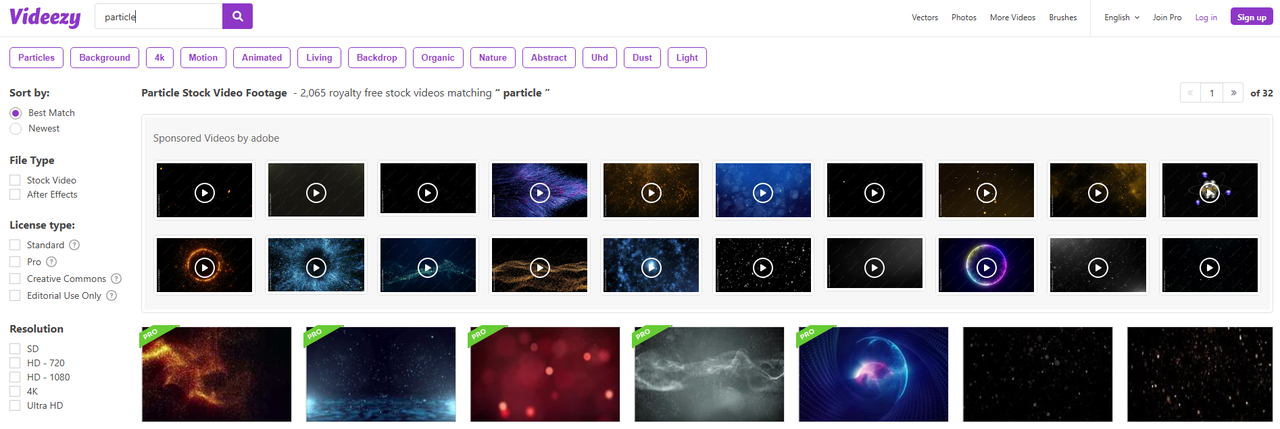Open the Brushes section

1063,17
